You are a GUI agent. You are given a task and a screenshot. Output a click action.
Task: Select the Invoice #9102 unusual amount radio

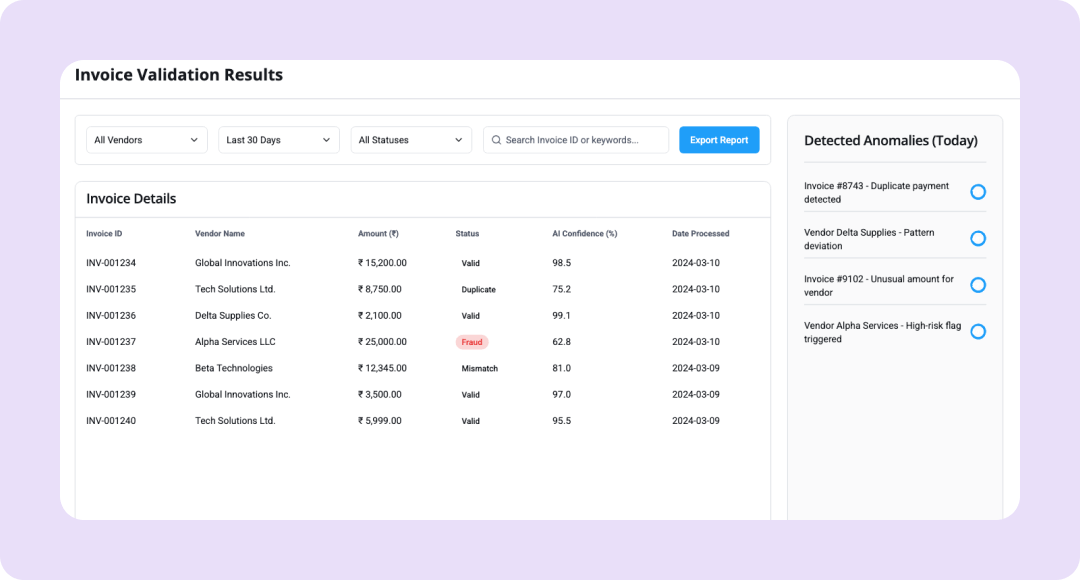coord(978,285)
